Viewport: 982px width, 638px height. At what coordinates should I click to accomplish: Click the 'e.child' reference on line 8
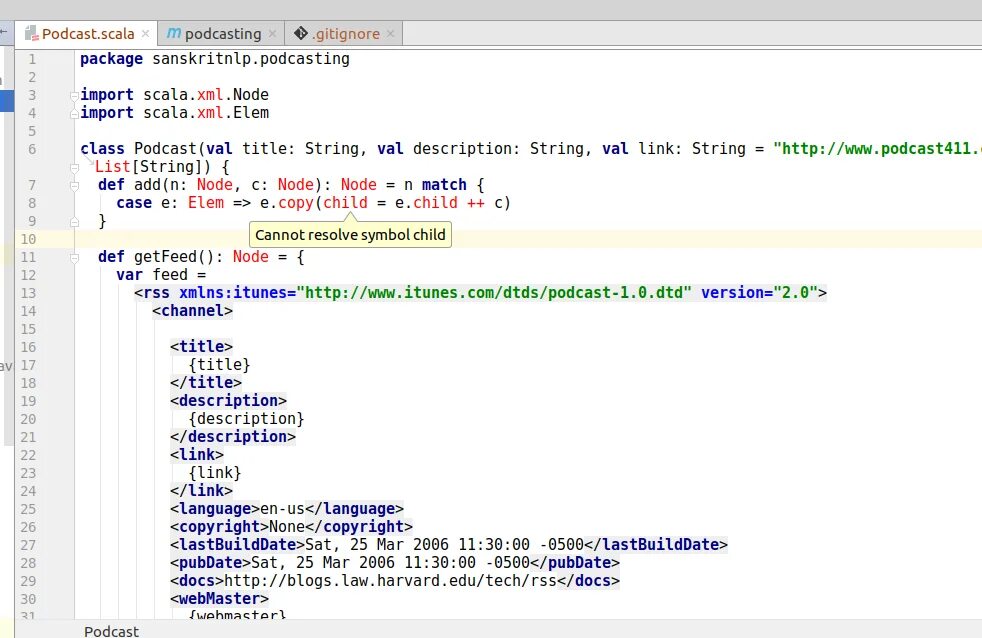[426, 203]
